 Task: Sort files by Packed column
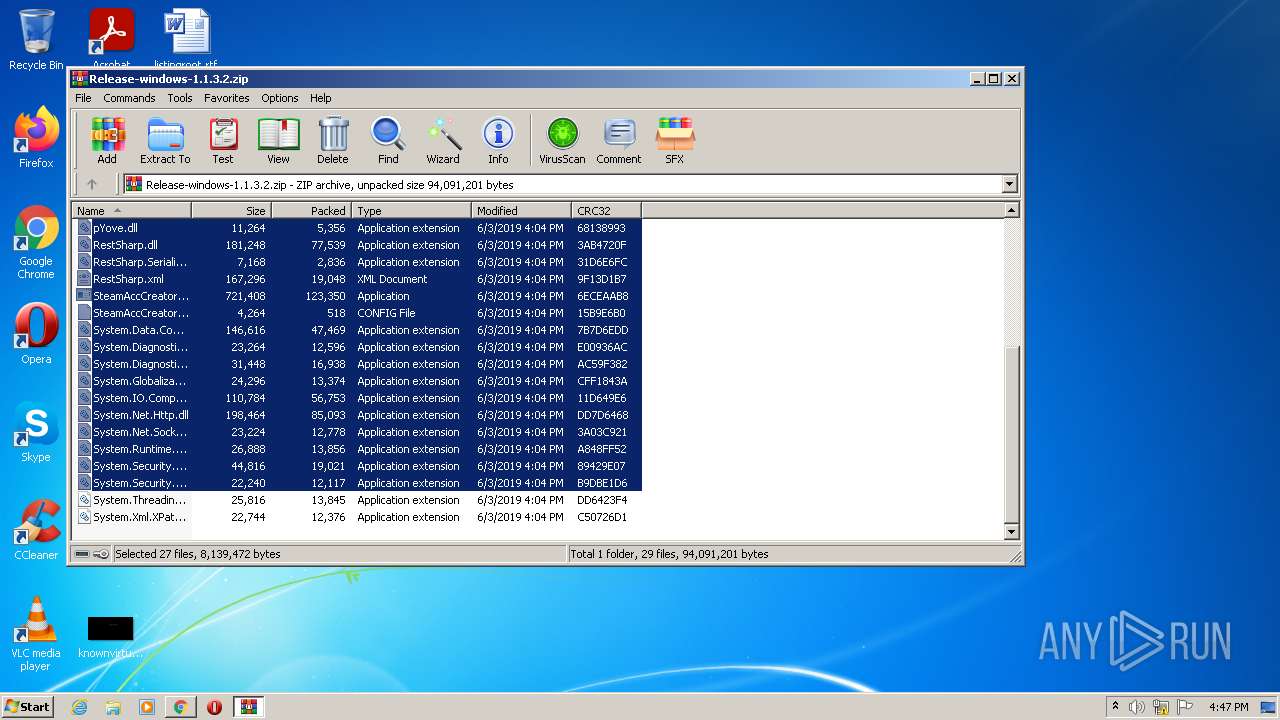311,210
